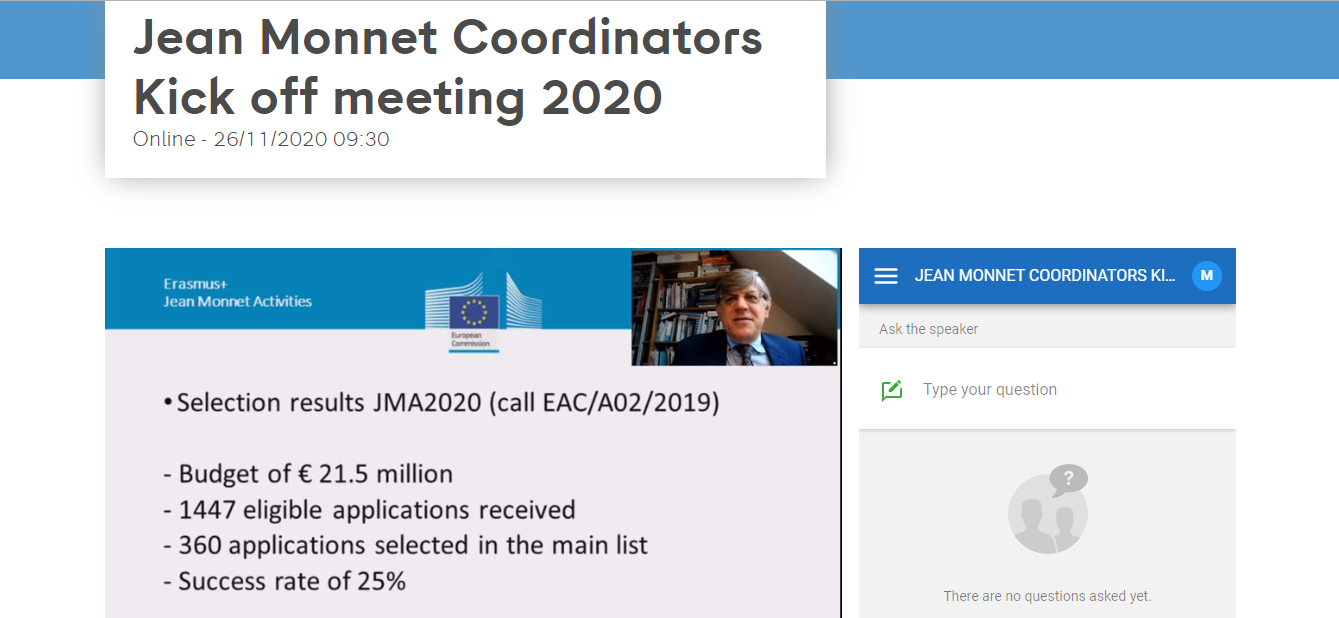
Task: Click the Jean Monnet Coordinators Kick off meeting title
Action: pyautogui.click(x=447, y=68)
